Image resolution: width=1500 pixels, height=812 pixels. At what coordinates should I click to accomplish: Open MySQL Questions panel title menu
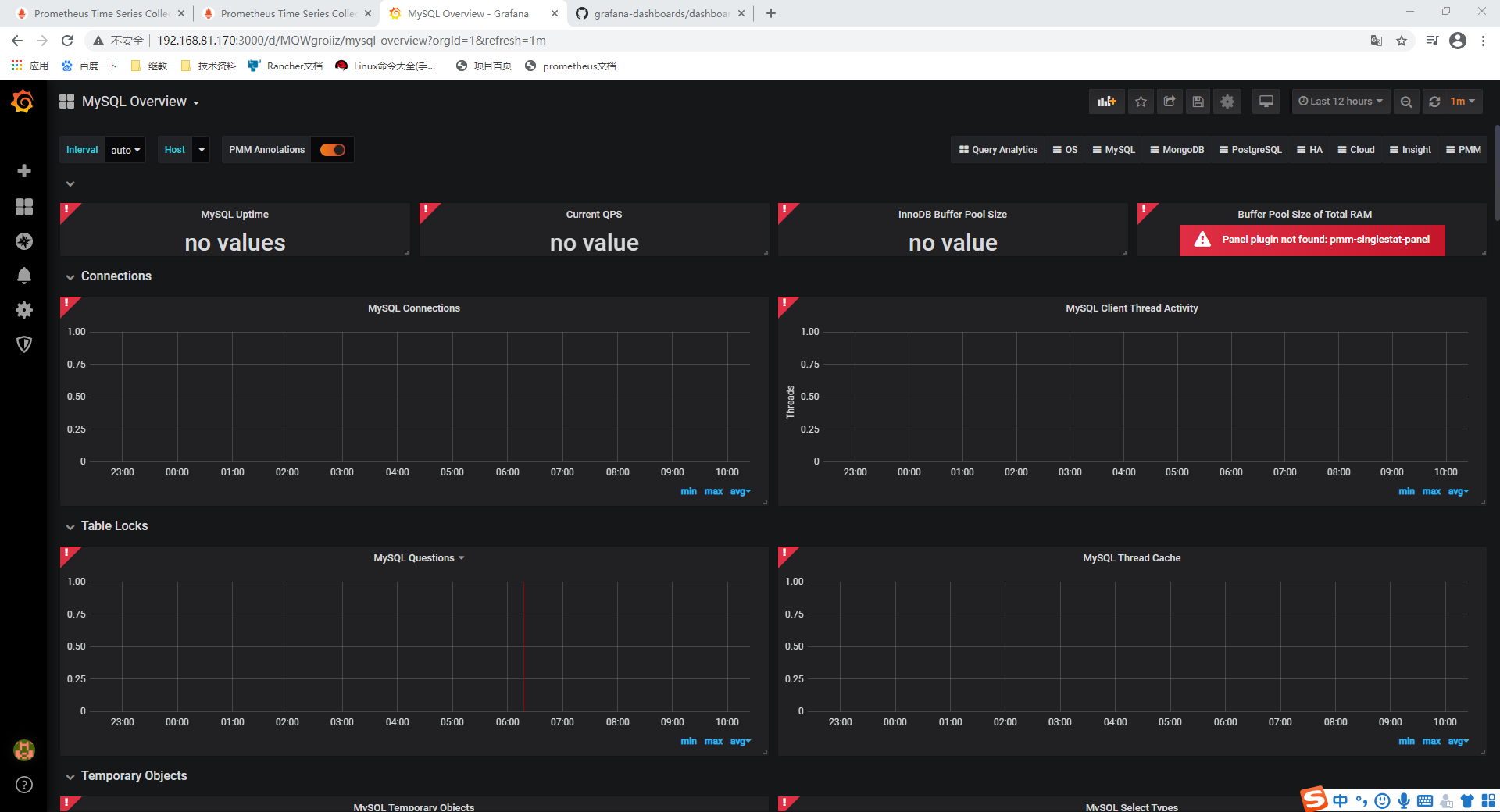click(x=418, y=558)
